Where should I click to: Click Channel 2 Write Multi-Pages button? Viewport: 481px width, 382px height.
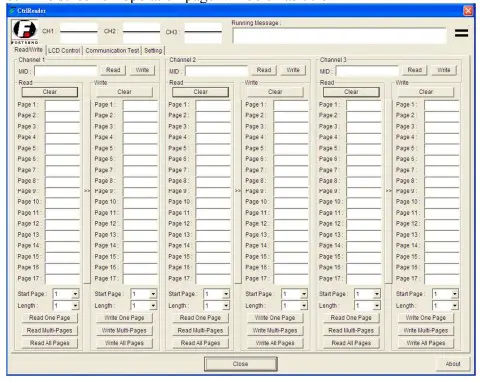[275, 331]
